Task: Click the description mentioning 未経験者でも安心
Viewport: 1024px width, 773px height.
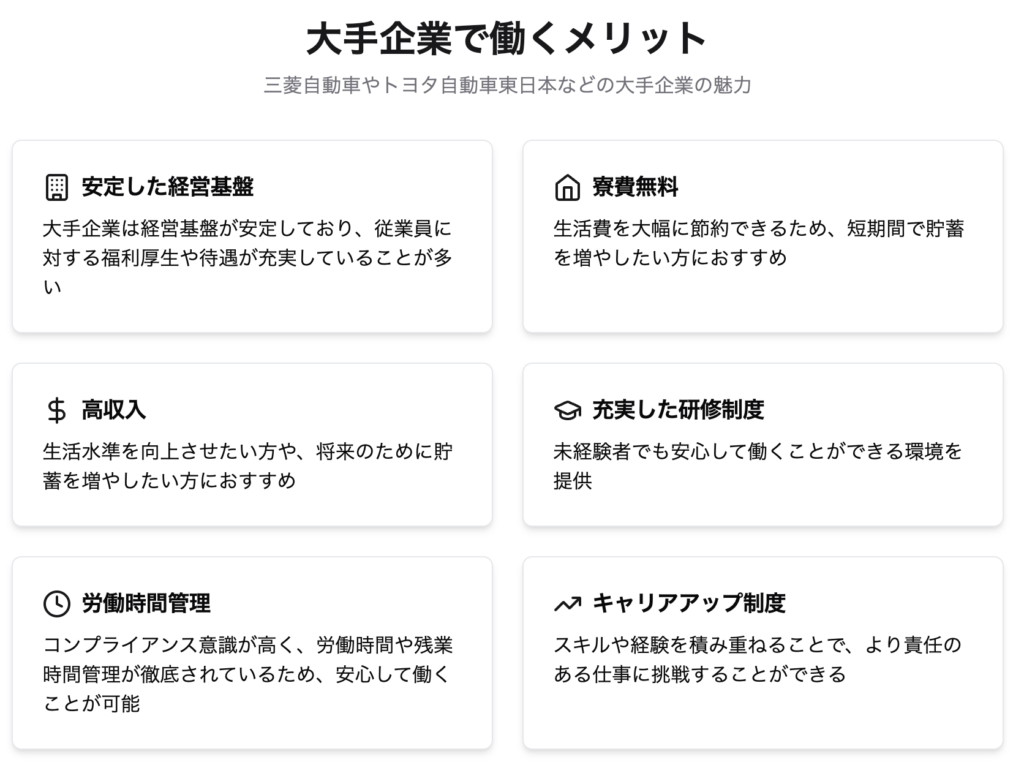Action: tap(758, 466)
